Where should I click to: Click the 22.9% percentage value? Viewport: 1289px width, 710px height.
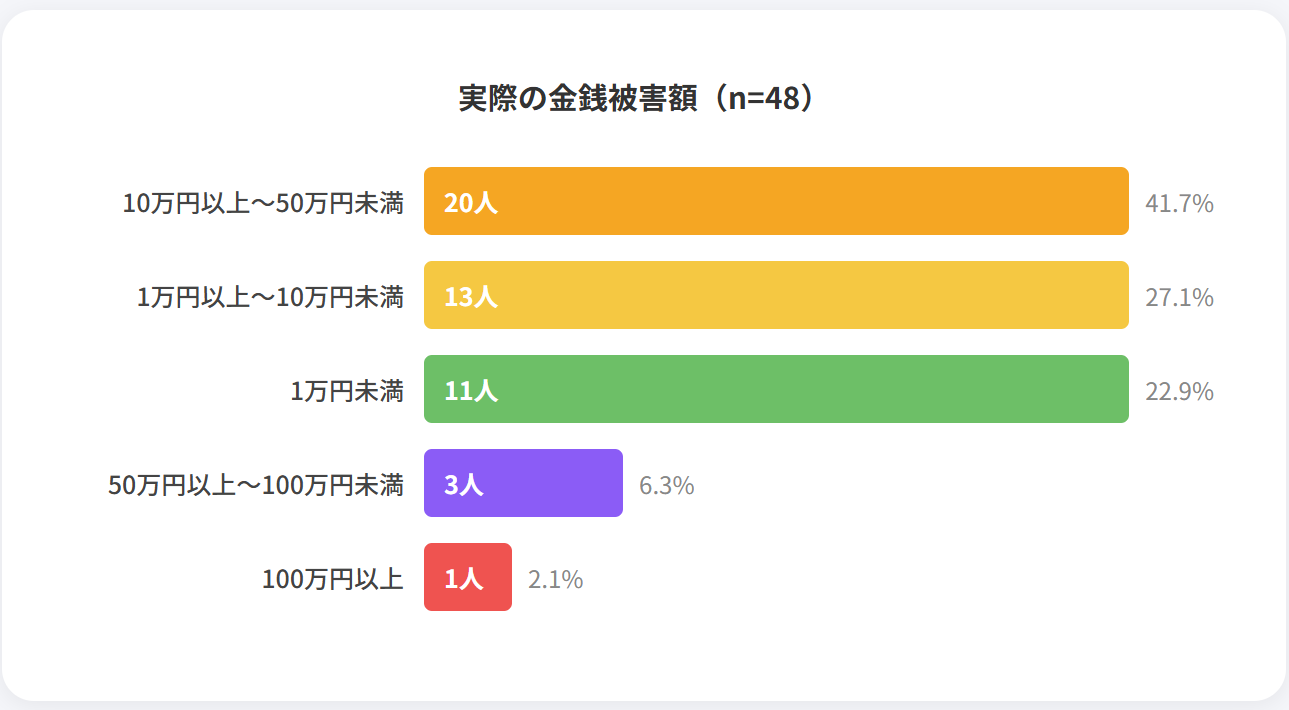pyautogui.click(x=1179, y=392)
